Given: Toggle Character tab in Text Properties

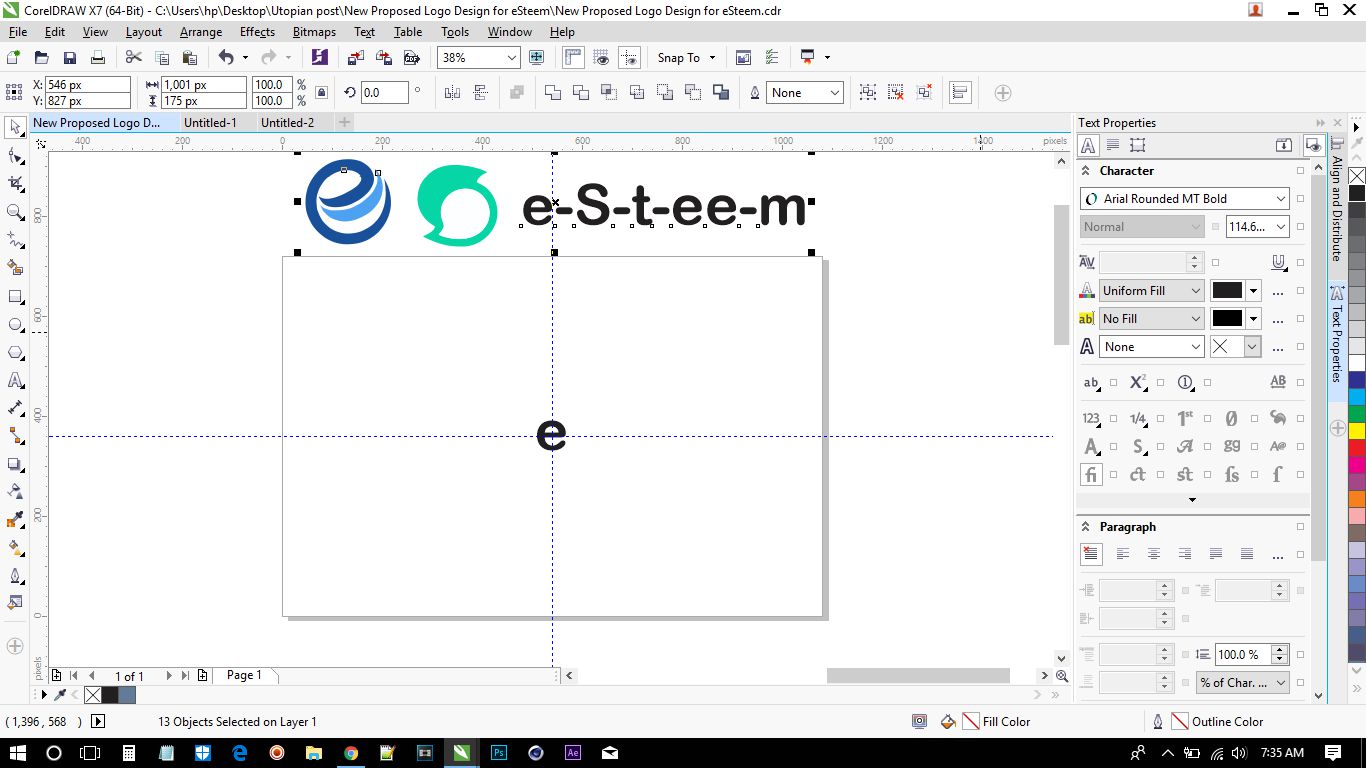Looking at the screenshot, I should click(1088, 145).
